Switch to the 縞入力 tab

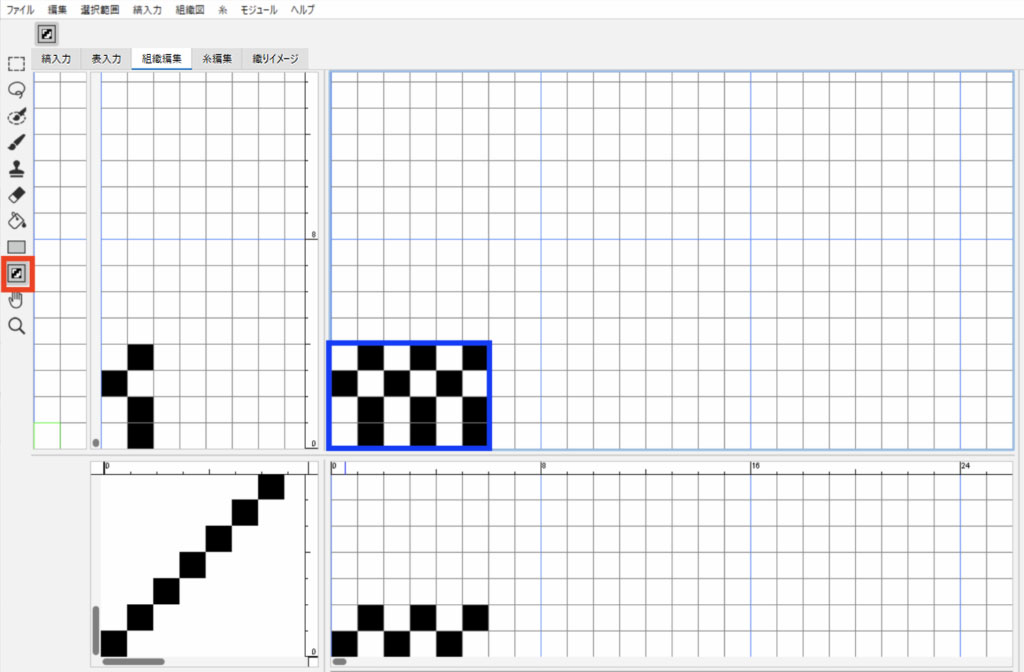pyautogui.click(x=56, y=59)
